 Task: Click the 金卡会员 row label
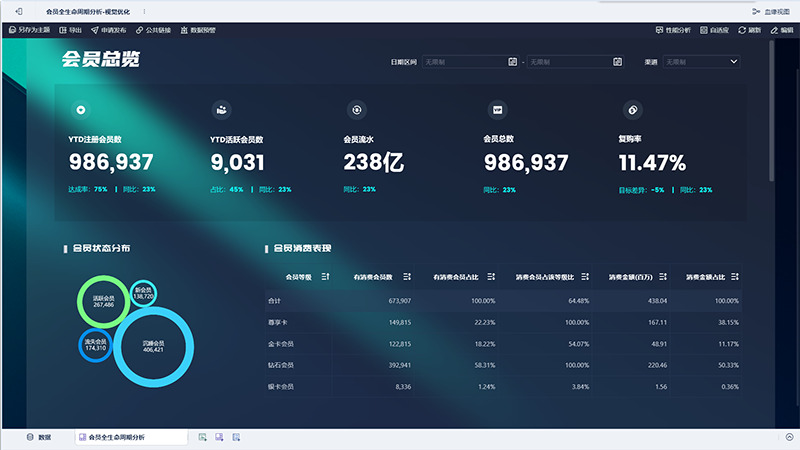pyautogui.click(x=281, y=344)
